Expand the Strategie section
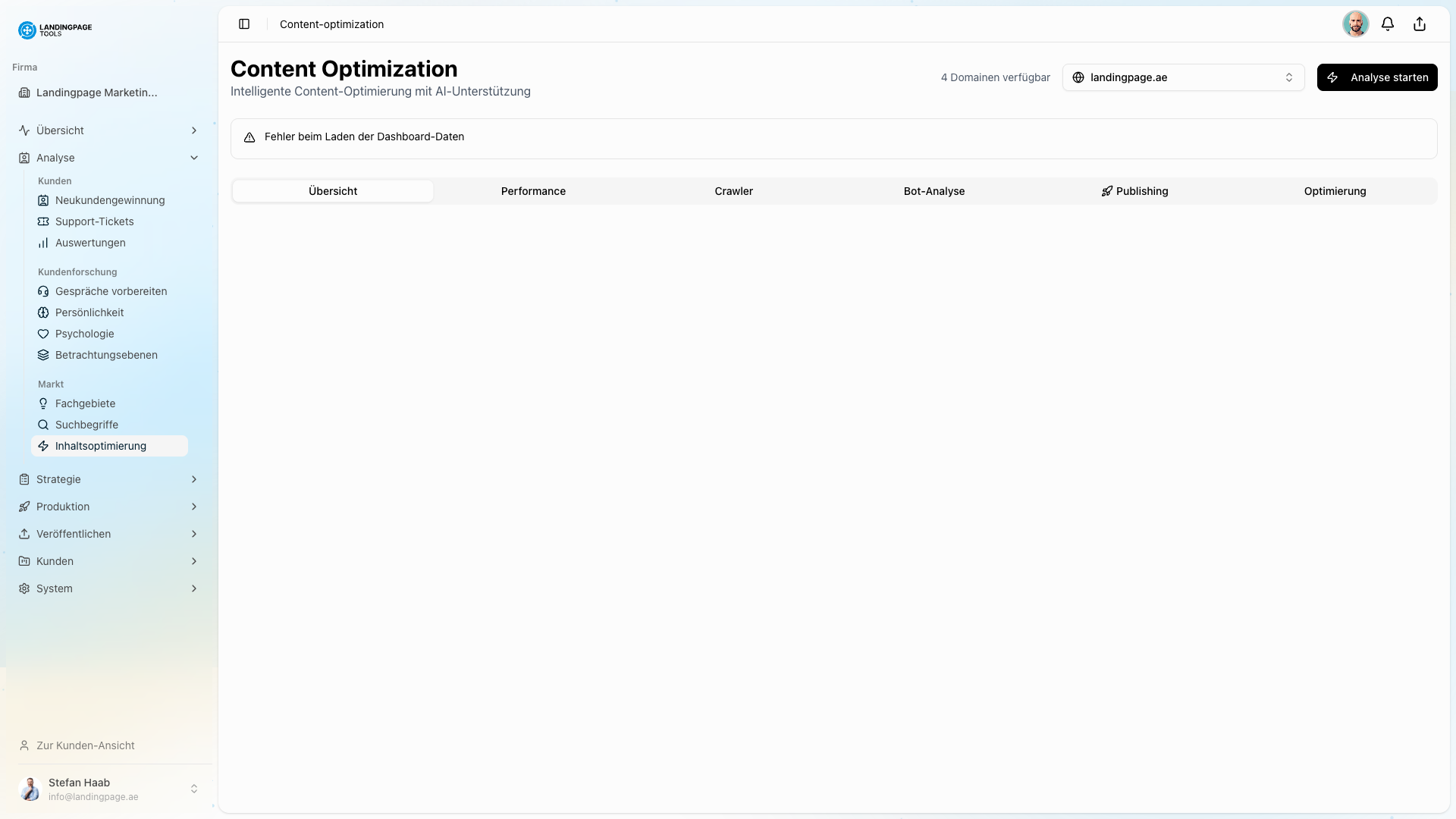This screenshot has width=1456, height=819. [194, 479]
